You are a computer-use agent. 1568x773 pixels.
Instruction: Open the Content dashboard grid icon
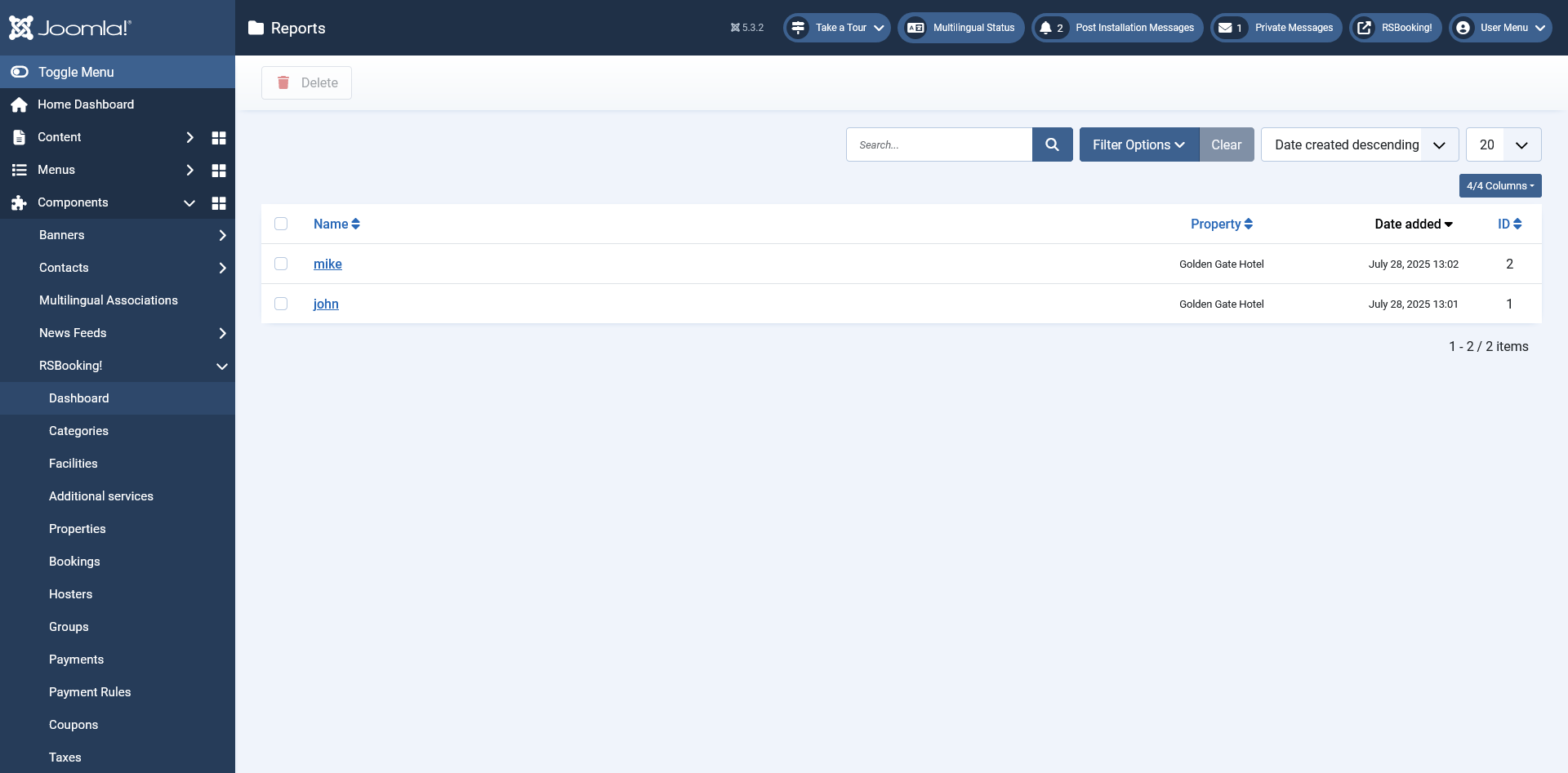point(219,137)
